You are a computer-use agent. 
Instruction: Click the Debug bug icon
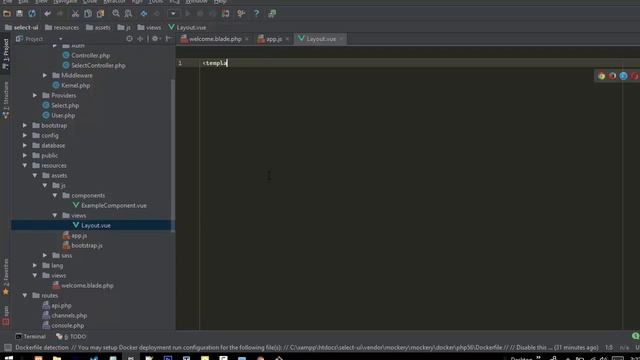(200, 13)
